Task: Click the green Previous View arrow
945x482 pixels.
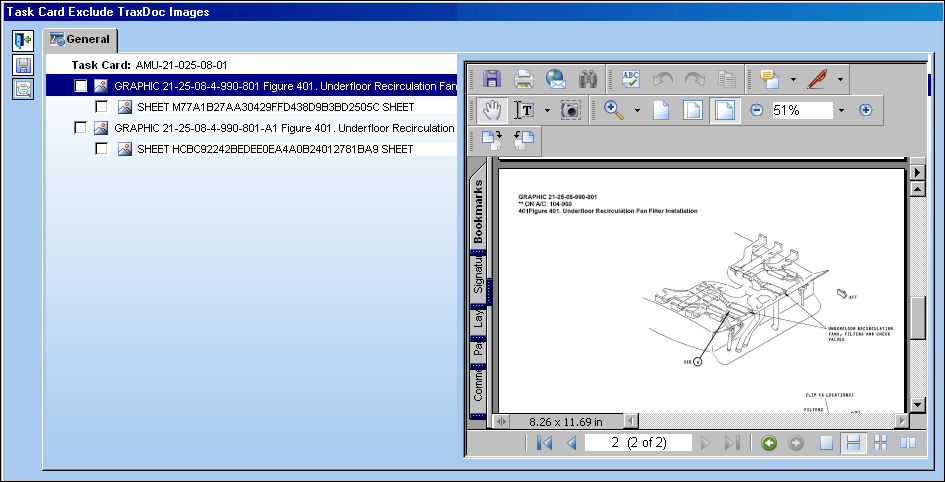Action: [x=768, y=443]
